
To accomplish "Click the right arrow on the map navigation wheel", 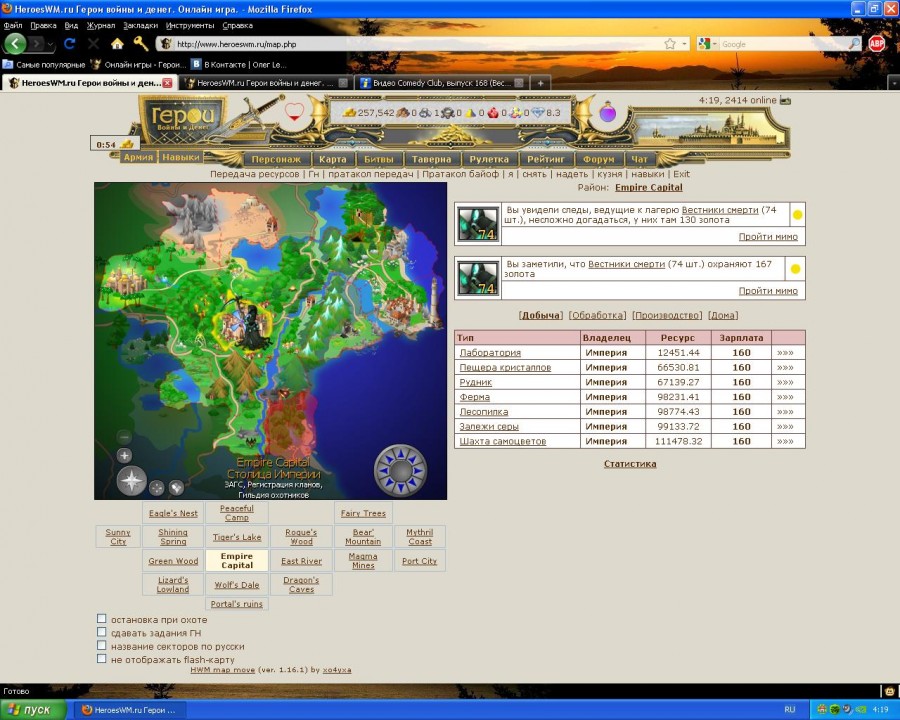I will tap(418, 471).
